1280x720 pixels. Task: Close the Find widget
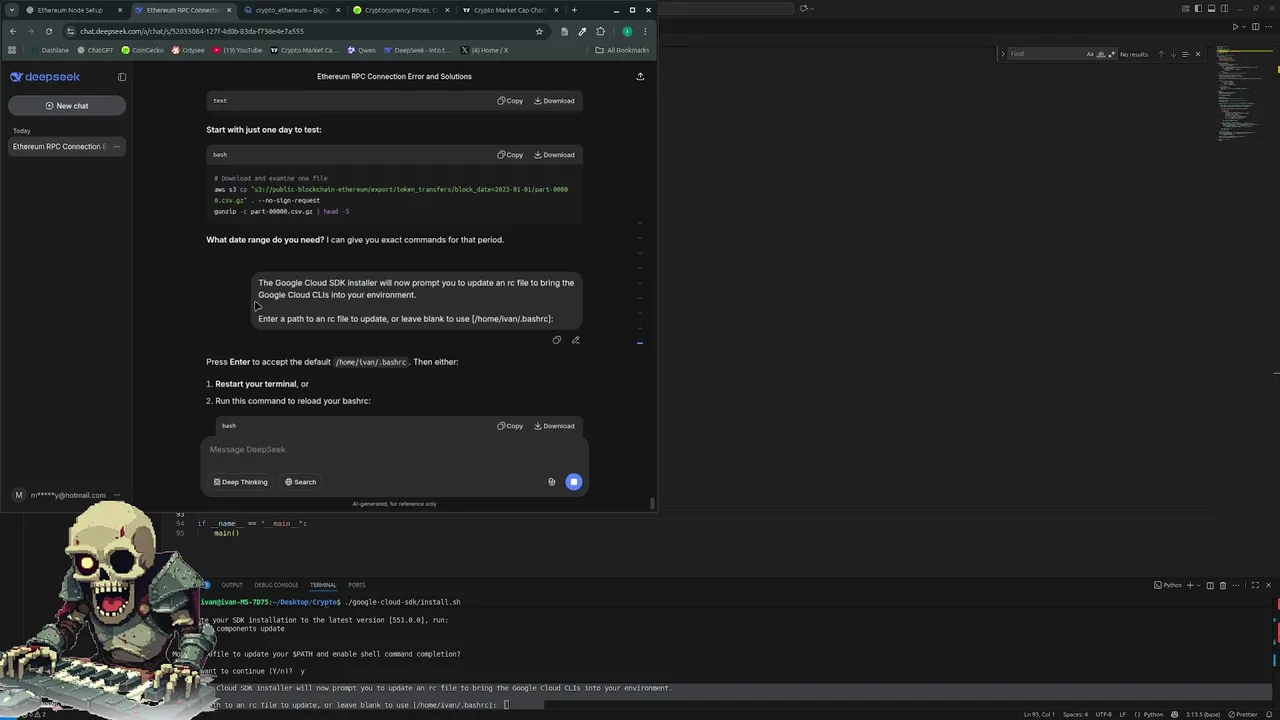coord(1198,54)
